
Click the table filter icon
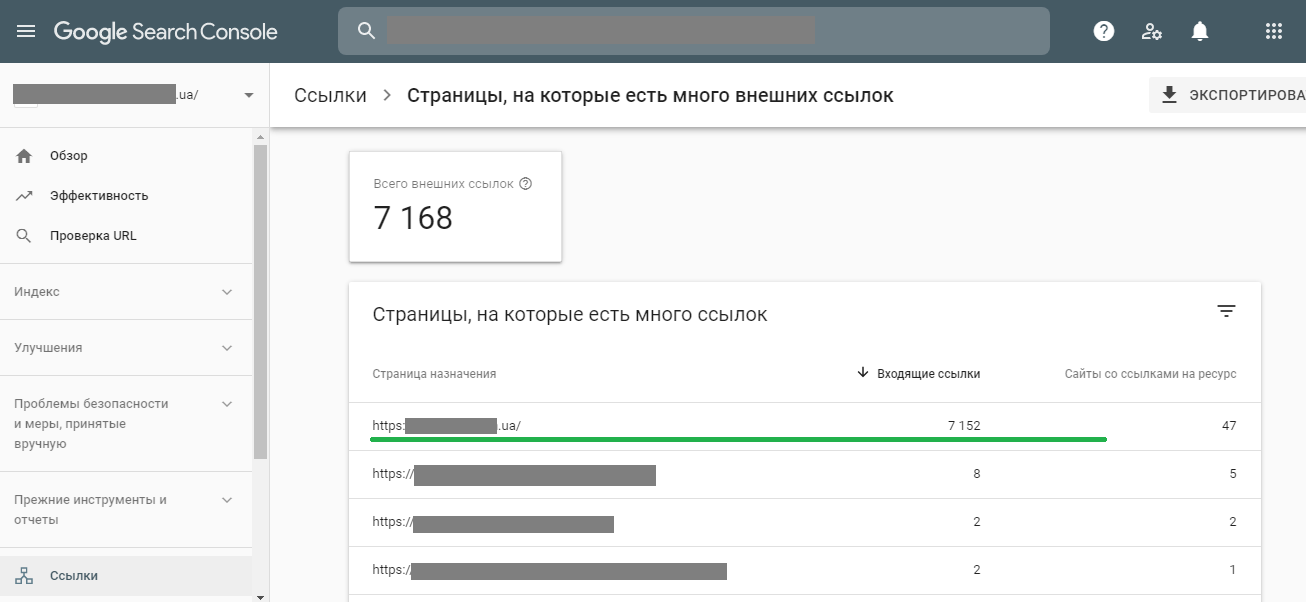pyautogui.click(x=1226, y=311)
